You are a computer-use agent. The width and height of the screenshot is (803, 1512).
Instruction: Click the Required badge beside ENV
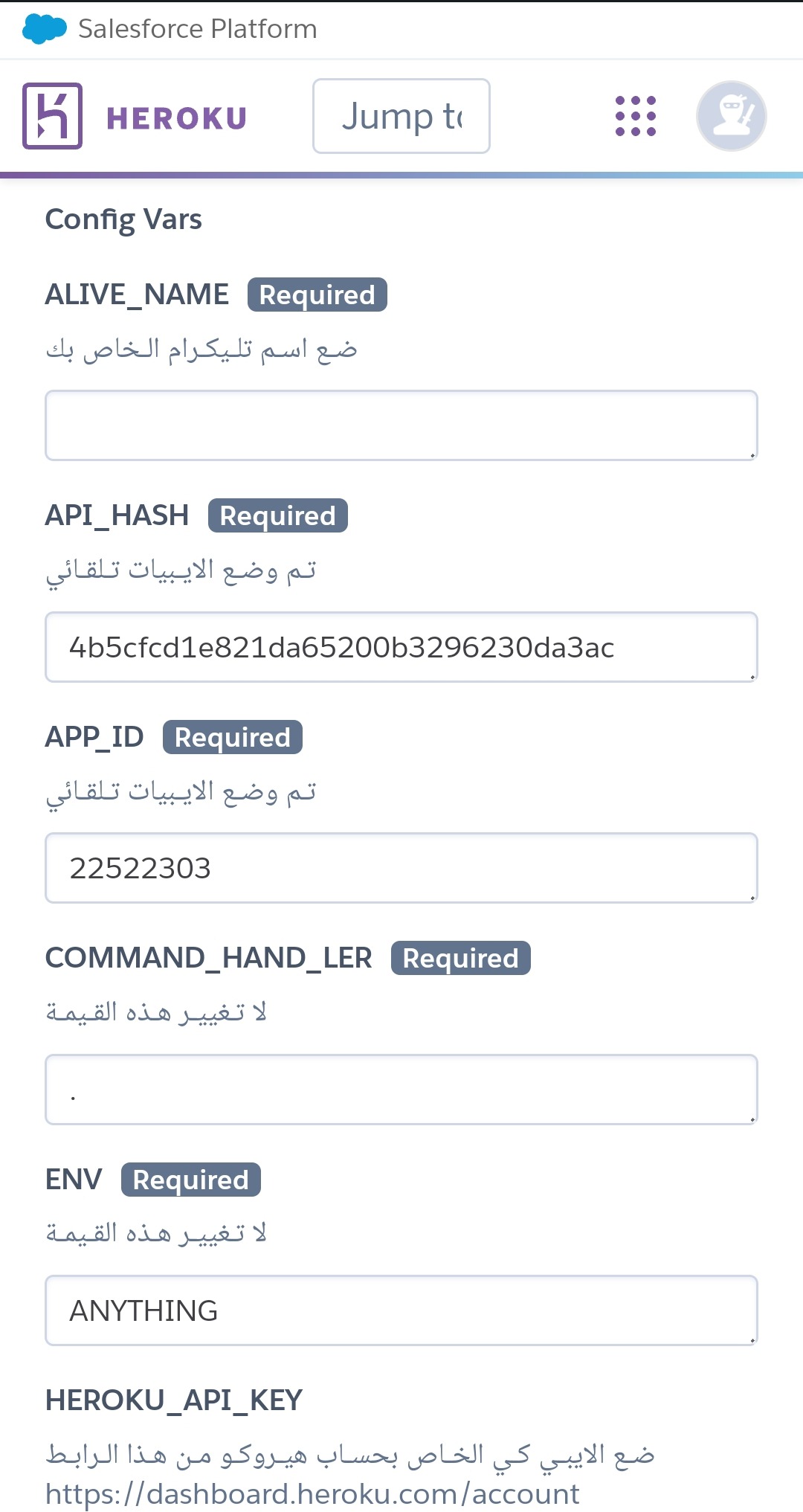(x=191, y=1180)
